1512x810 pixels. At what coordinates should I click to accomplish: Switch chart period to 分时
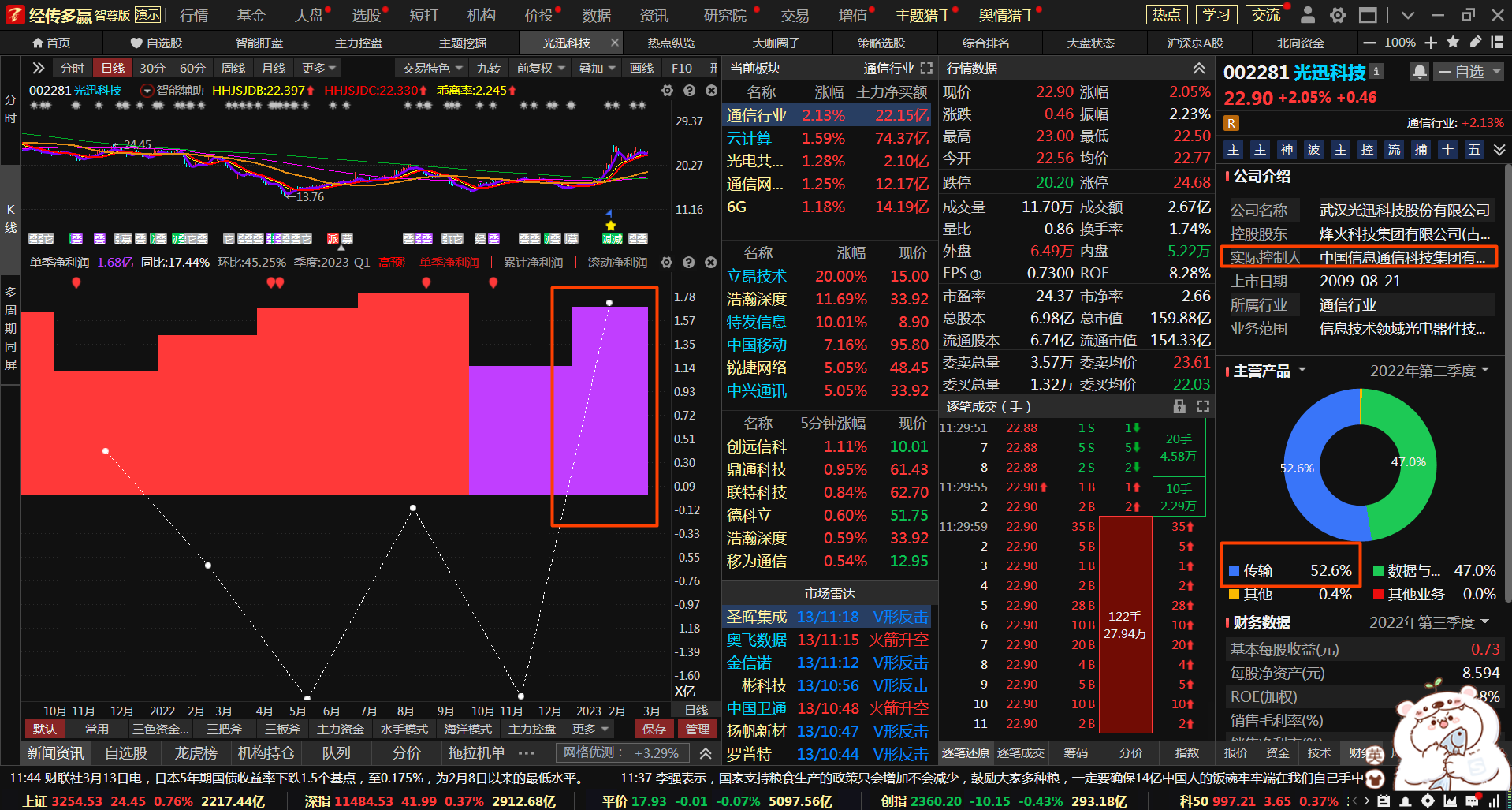click(x=73, y=69)
